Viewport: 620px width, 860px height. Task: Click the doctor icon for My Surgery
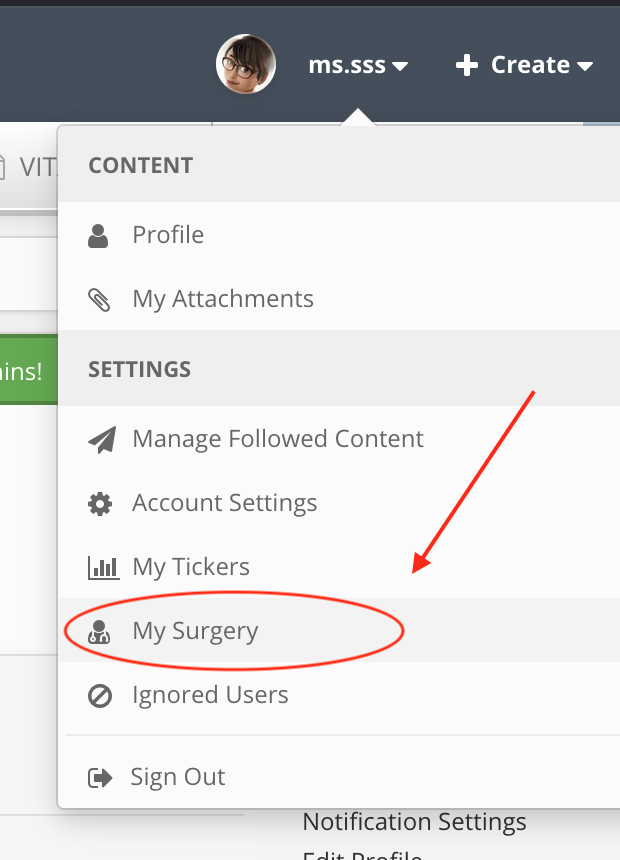click(x=99, y=632)
